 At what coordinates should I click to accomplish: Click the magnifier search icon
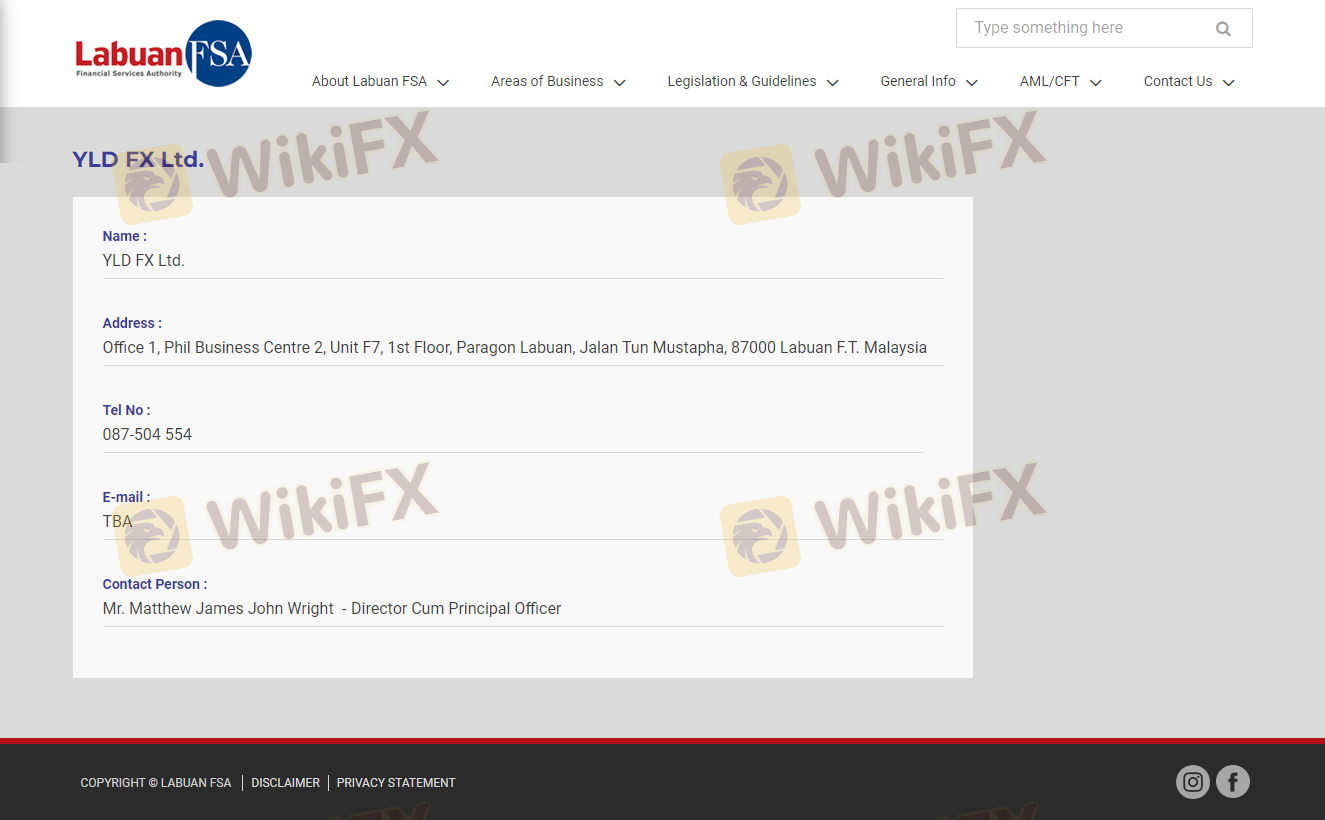(1223, 29)
